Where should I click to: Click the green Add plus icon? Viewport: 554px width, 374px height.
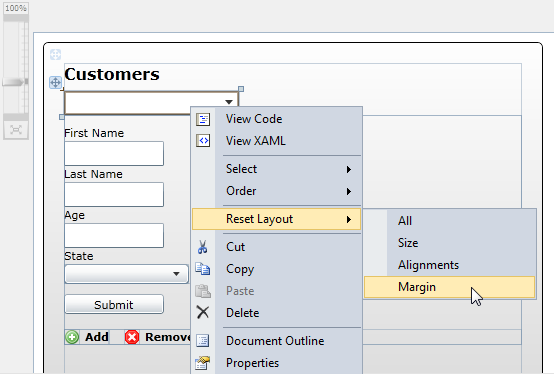coord(72,337)
